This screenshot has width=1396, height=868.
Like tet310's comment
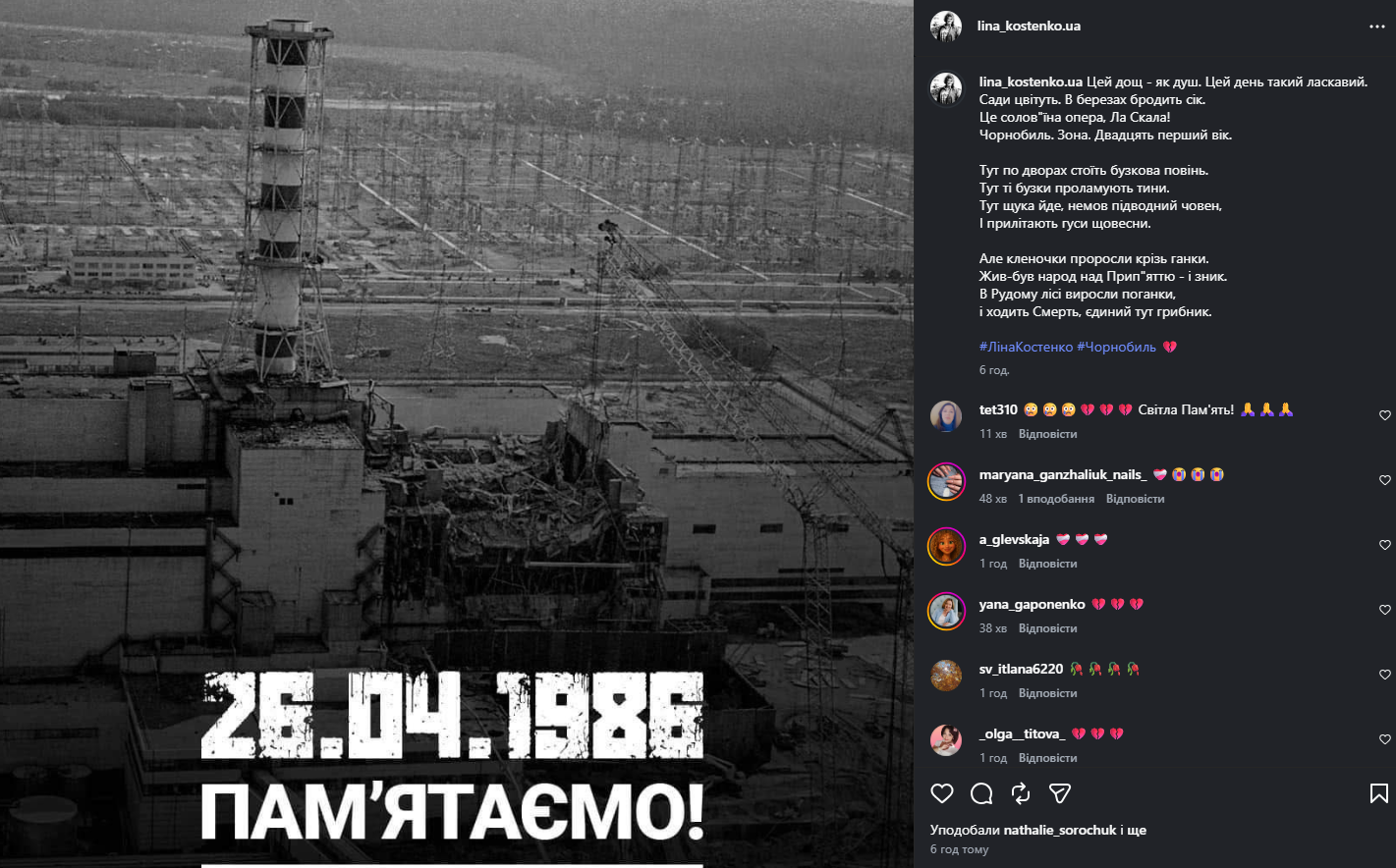pos(1385,415)
